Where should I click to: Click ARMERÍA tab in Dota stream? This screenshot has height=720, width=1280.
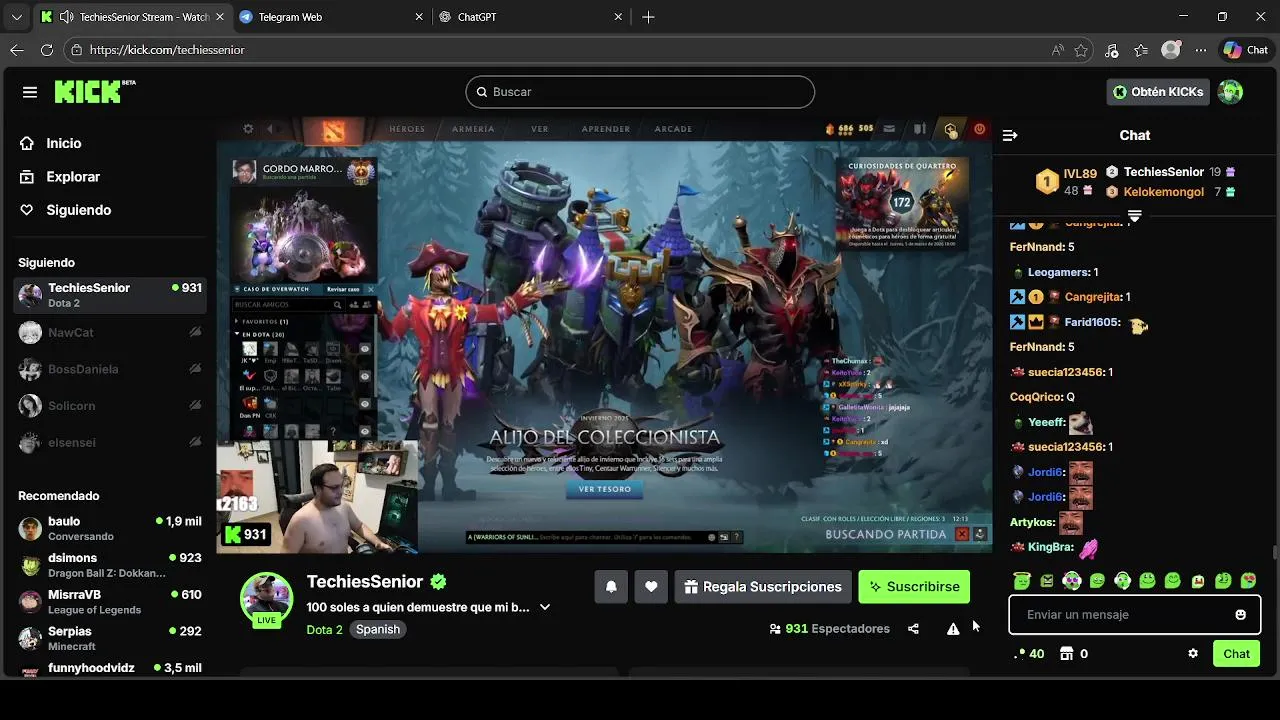(473, 129)
